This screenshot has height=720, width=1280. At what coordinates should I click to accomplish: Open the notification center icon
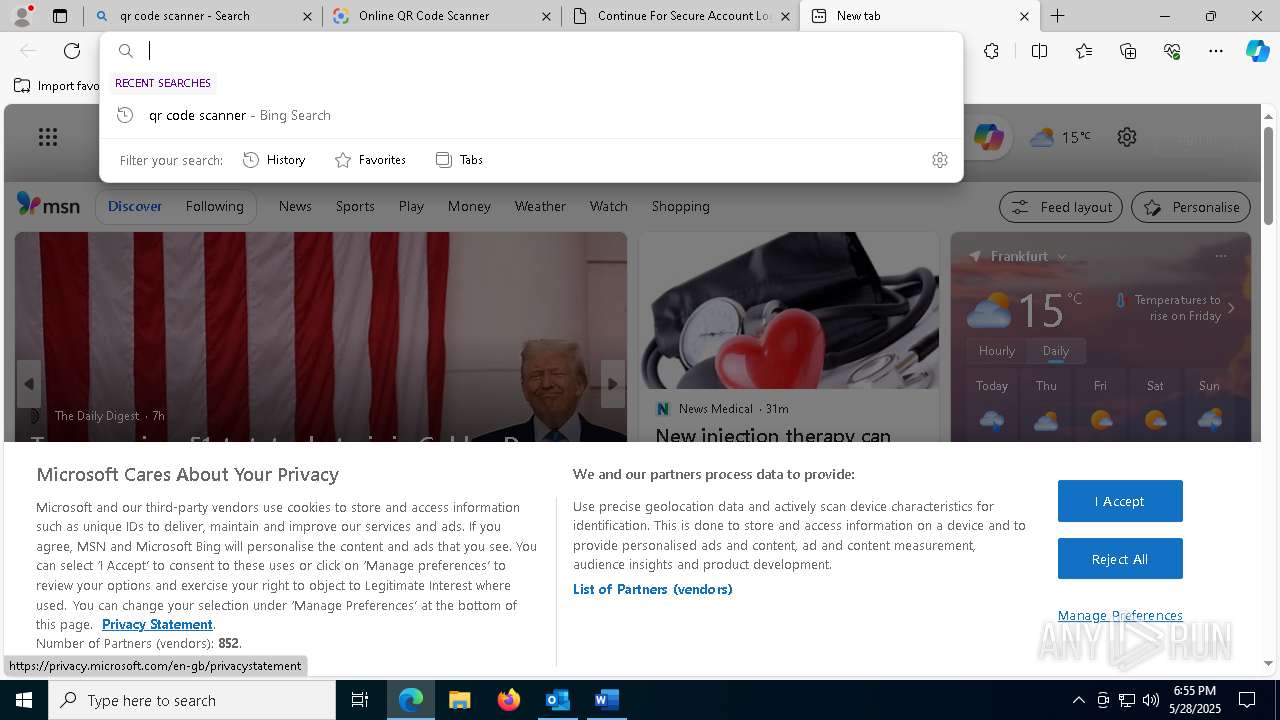[x=1247, y=700]
